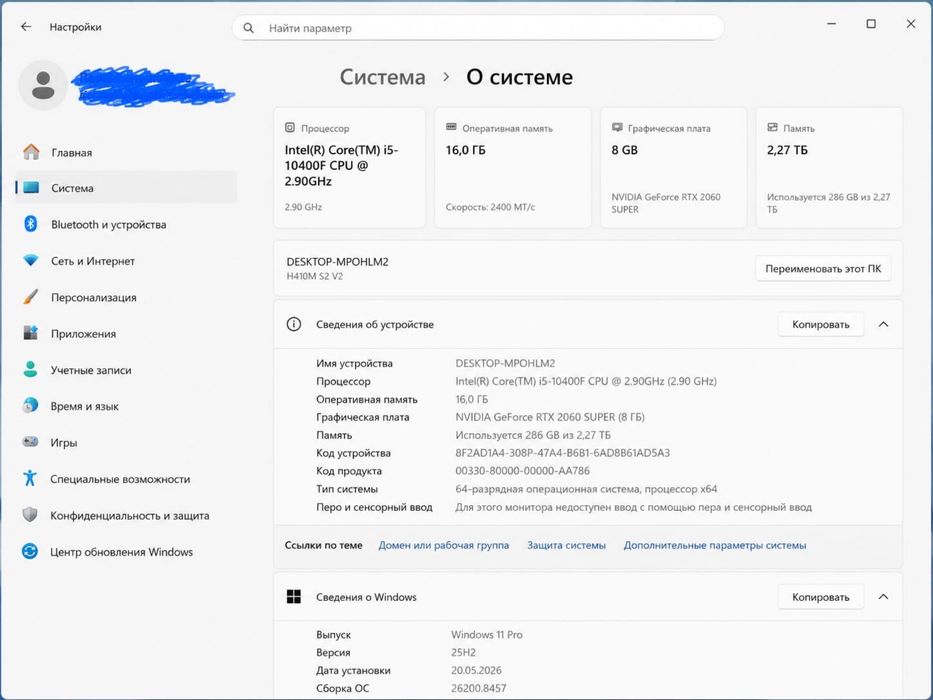Screen dimensions: 933x700
Task: Click the Сеть и Интернет Wi-Fi icon
Action: (x=30, y=261)
